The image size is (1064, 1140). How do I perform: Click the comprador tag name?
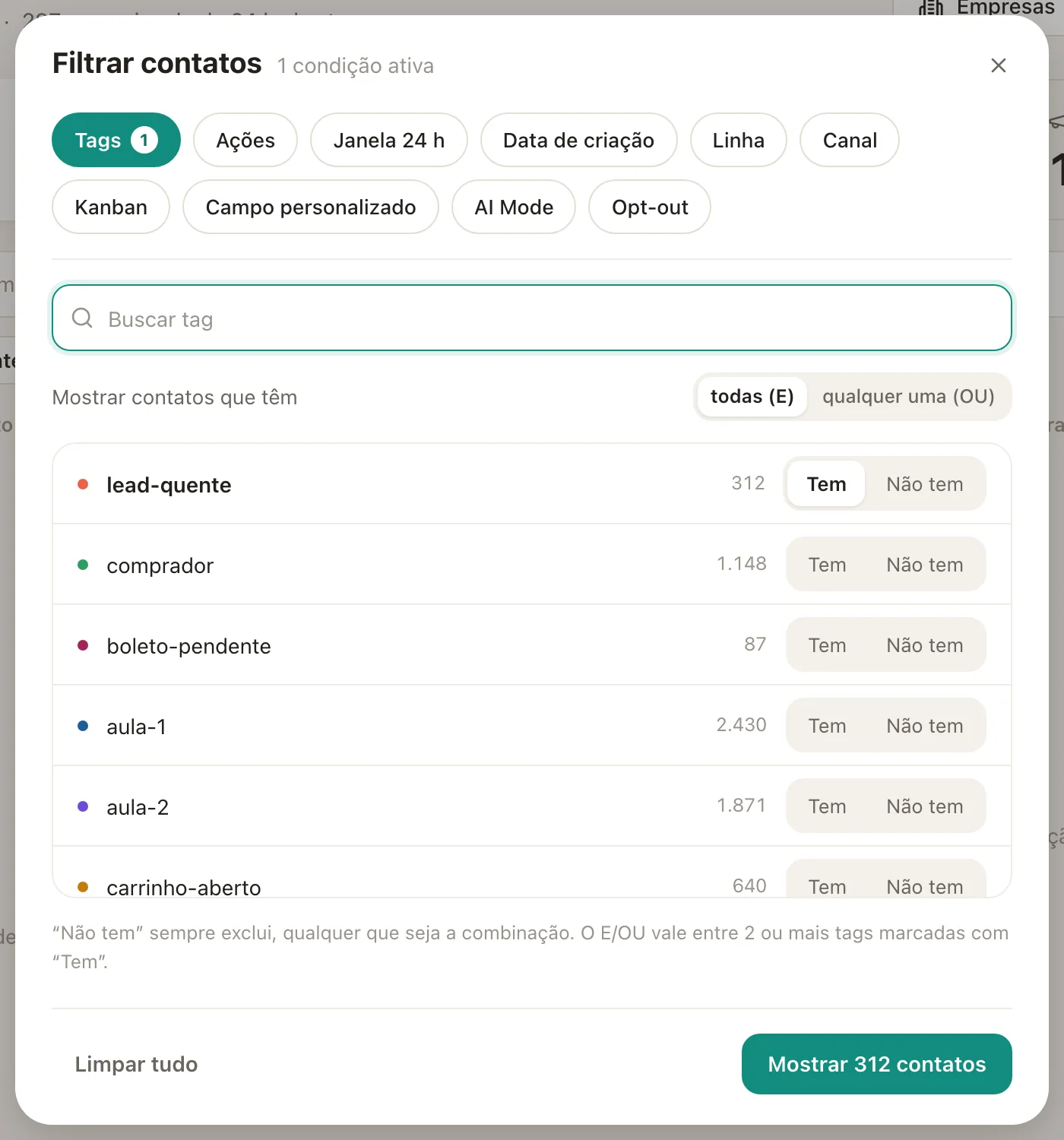click(160, 565)
